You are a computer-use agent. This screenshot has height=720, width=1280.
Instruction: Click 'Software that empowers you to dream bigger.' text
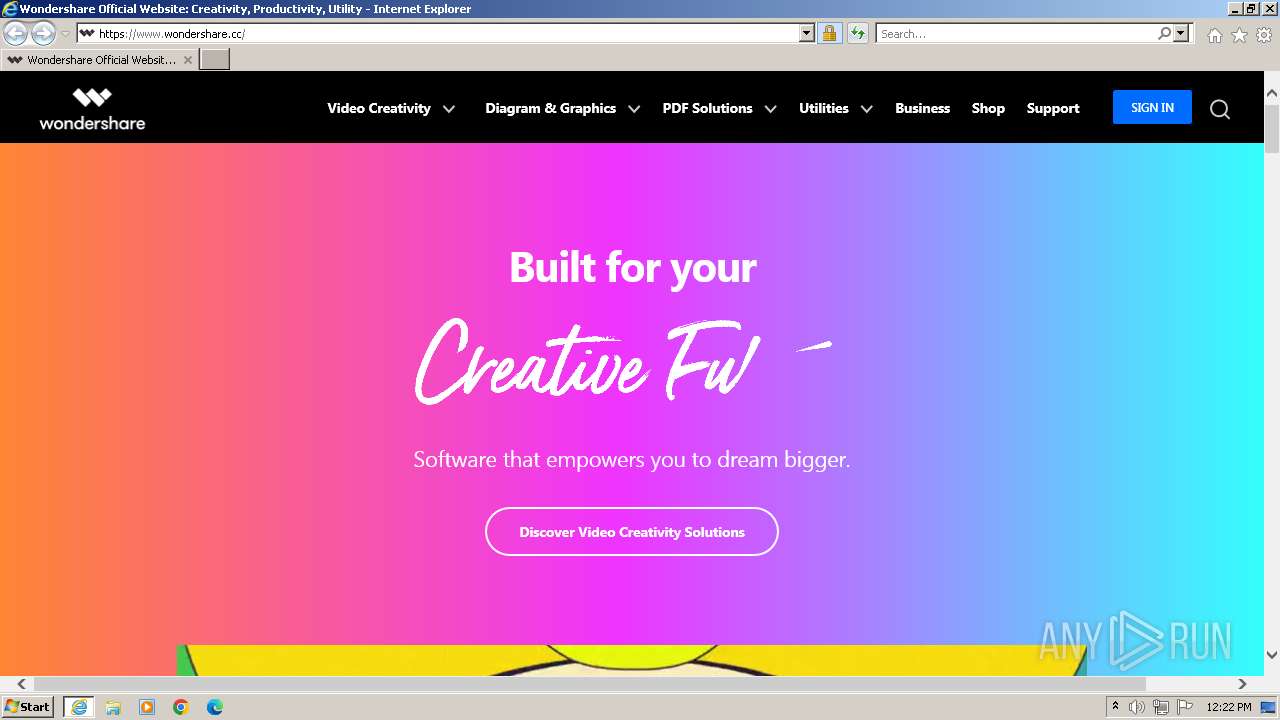tap(632, 460)
